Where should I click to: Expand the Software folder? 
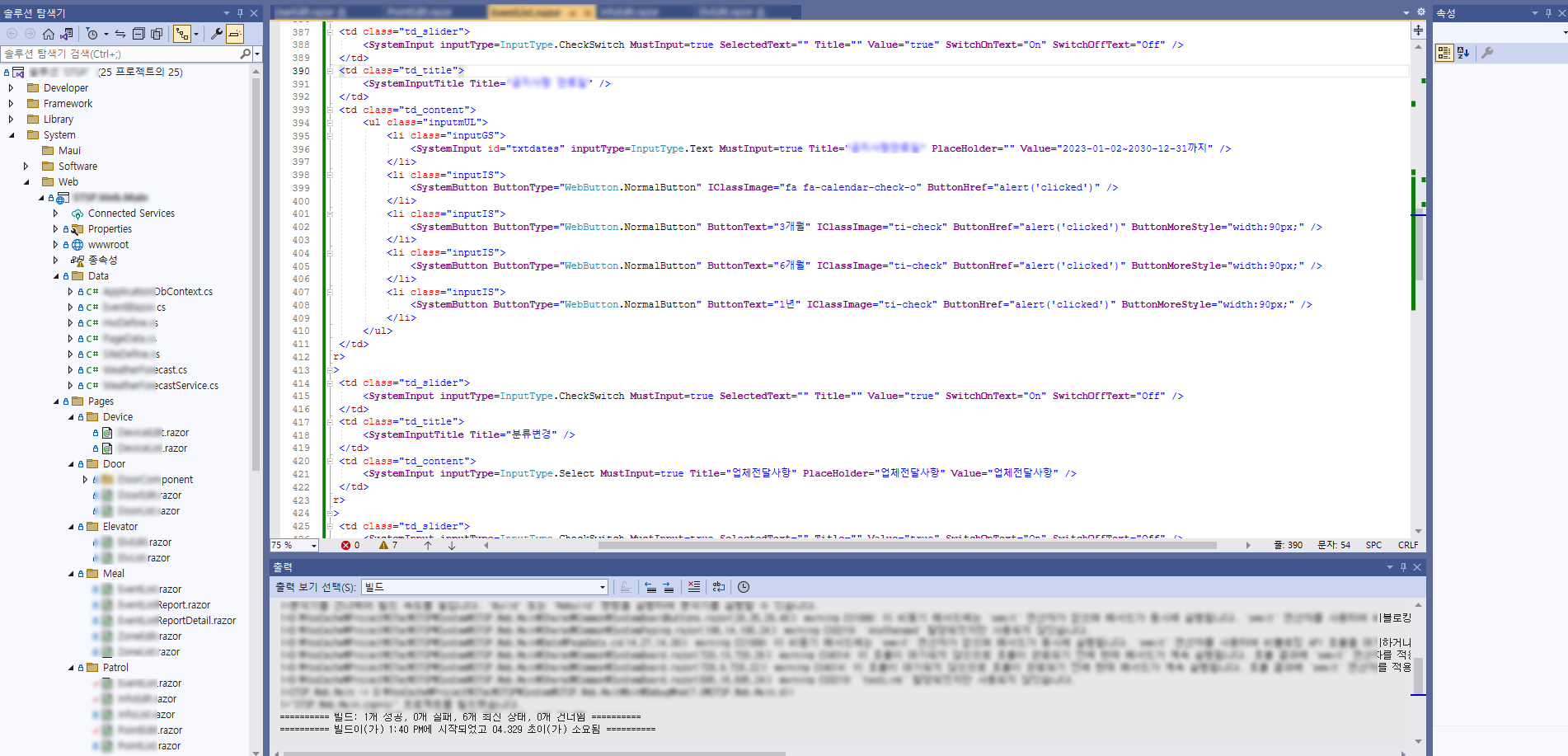pyautogui.click(x=26, y=166)
